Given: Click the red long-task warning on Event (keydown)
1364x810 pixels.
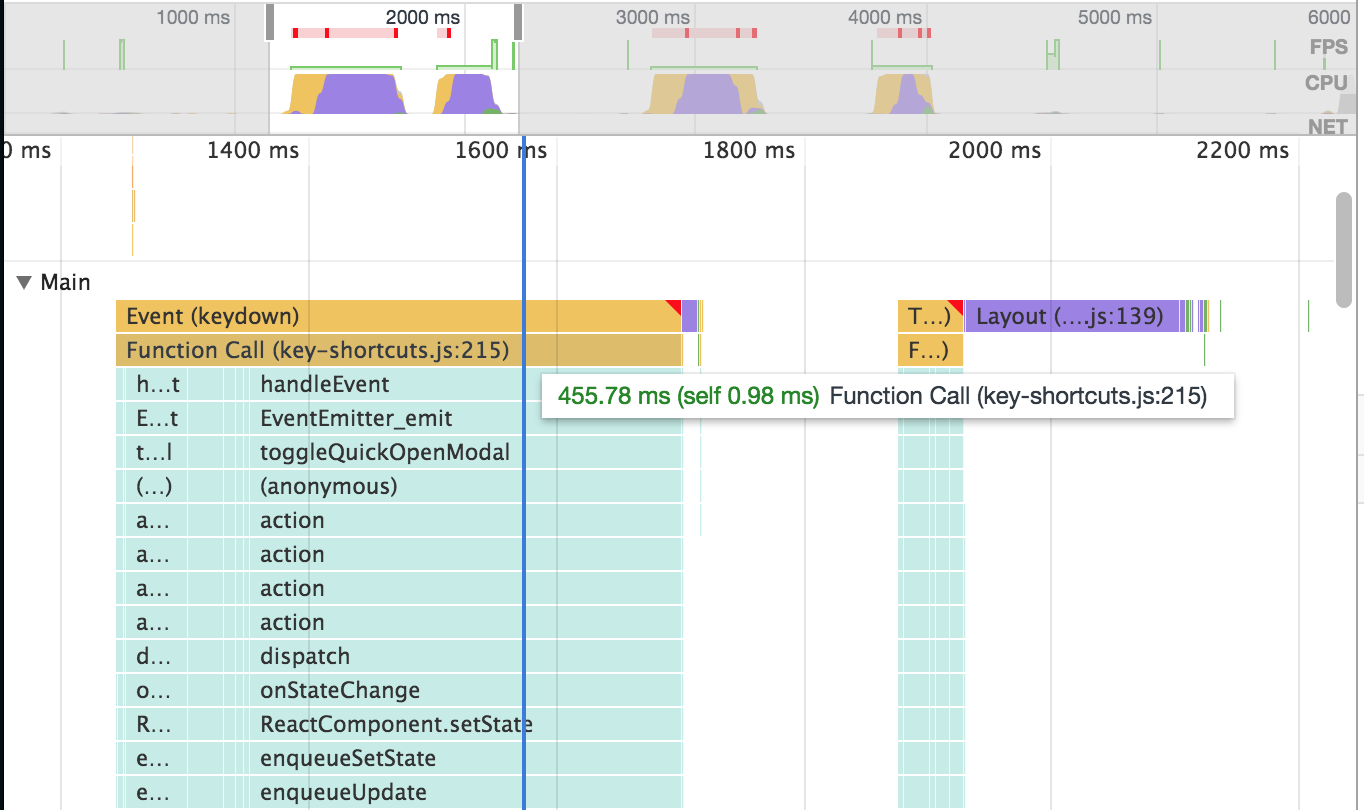Looking at the screenshot, I should point(675,306).
